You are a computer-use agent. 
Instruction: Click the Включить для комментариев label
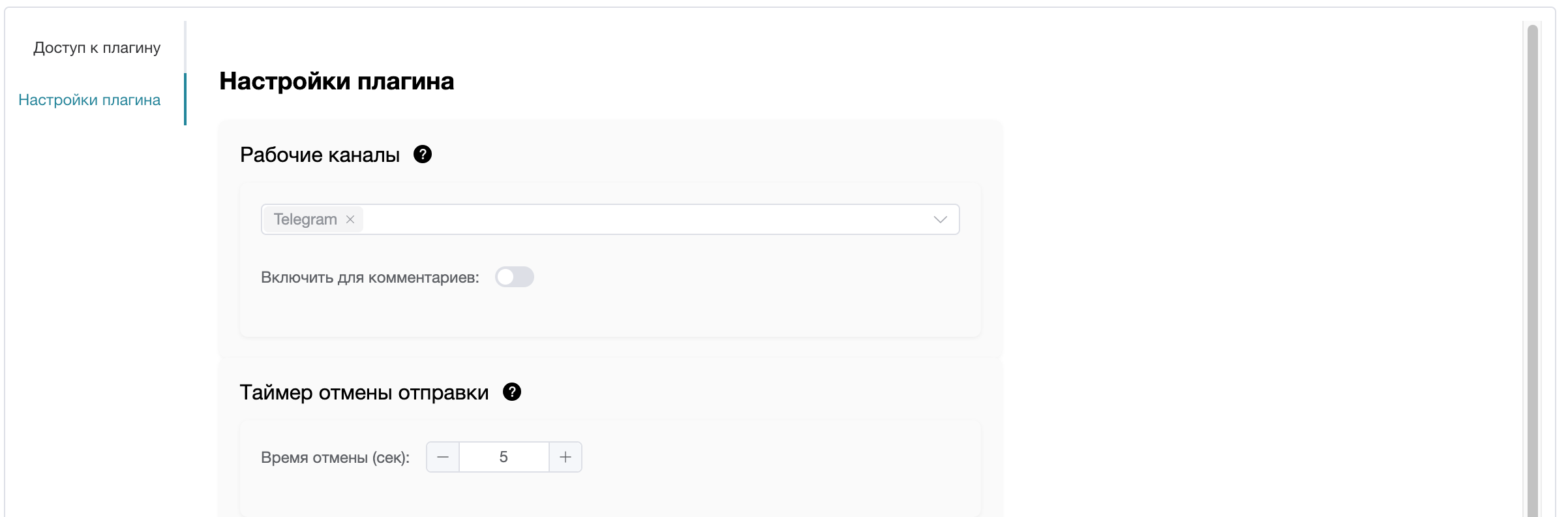370,277
